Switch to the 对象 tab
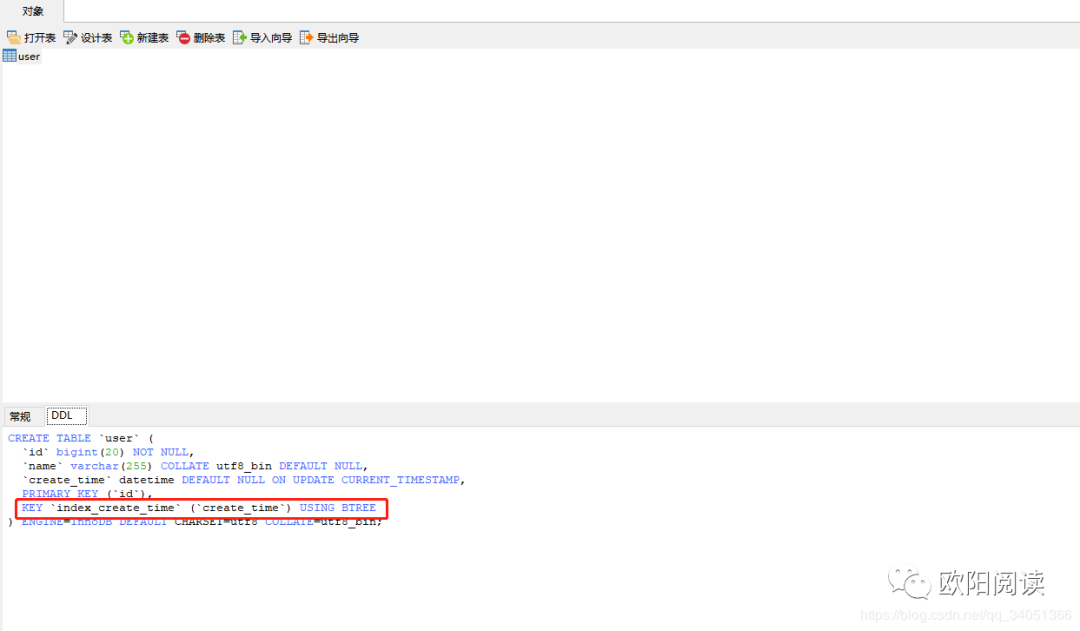 tap(32, 11)
